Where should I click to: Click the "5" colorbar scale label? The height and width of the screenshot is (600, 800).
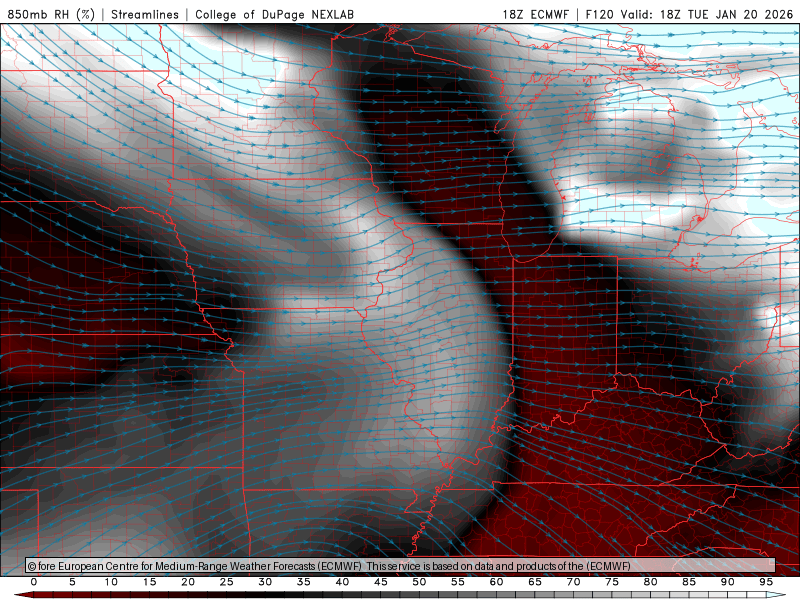(x=72, y=582)
